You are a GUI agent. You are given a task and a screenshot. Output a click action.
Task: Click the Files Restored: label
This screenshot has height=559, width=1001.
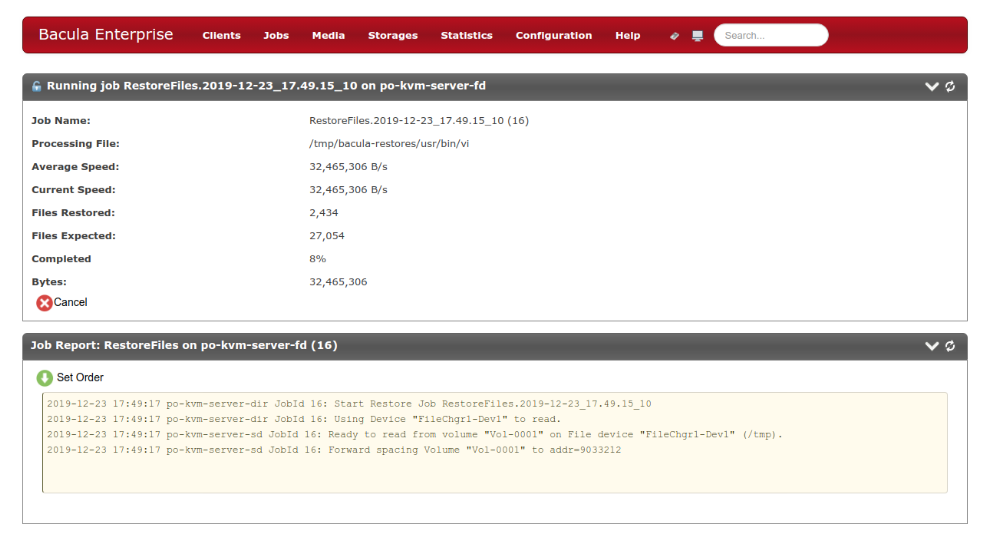point(73,212)
